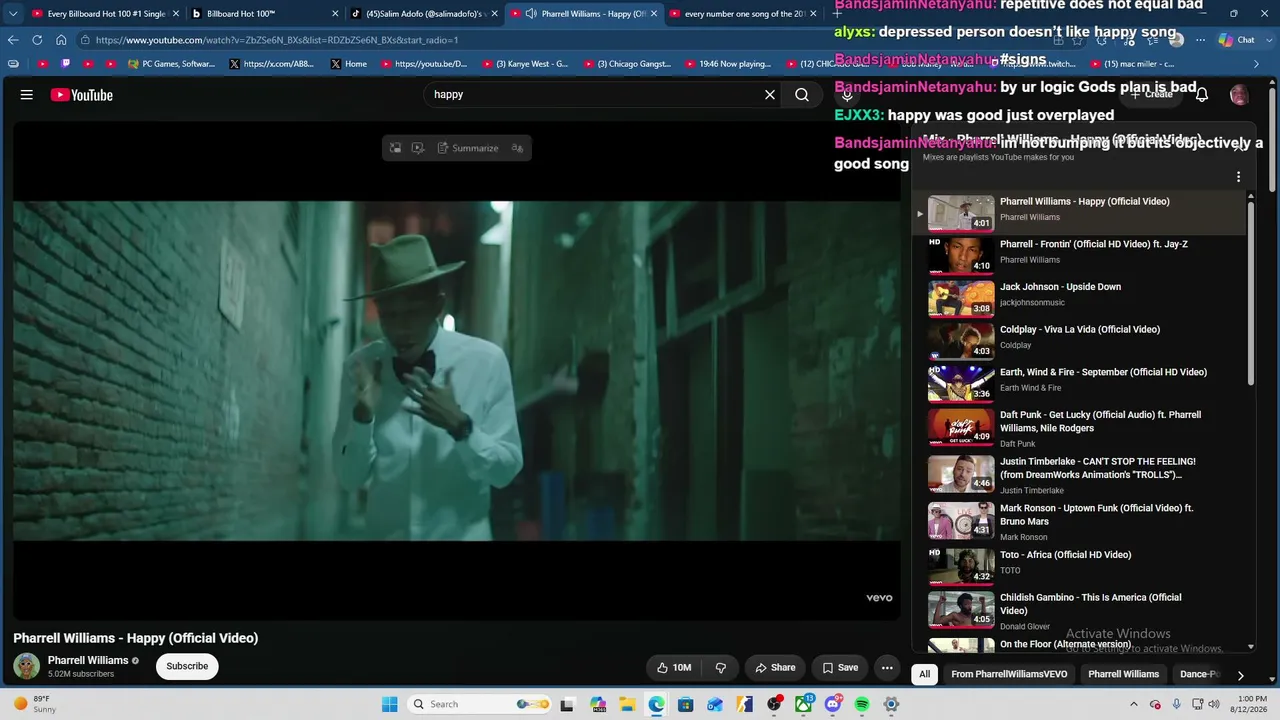
Task: Open the YouTube account avatar menu
Action: [x=1239, y=95]
